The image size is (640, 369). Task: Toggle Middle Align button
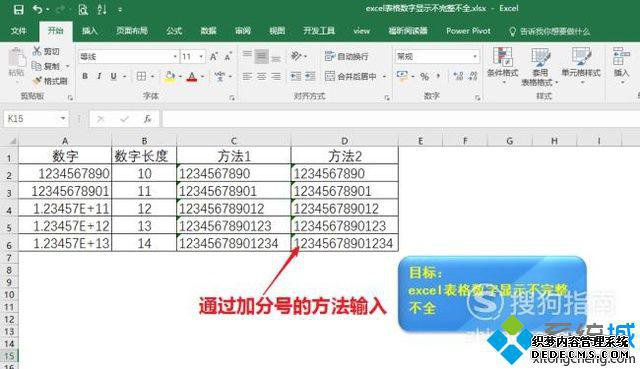(262, 56)
